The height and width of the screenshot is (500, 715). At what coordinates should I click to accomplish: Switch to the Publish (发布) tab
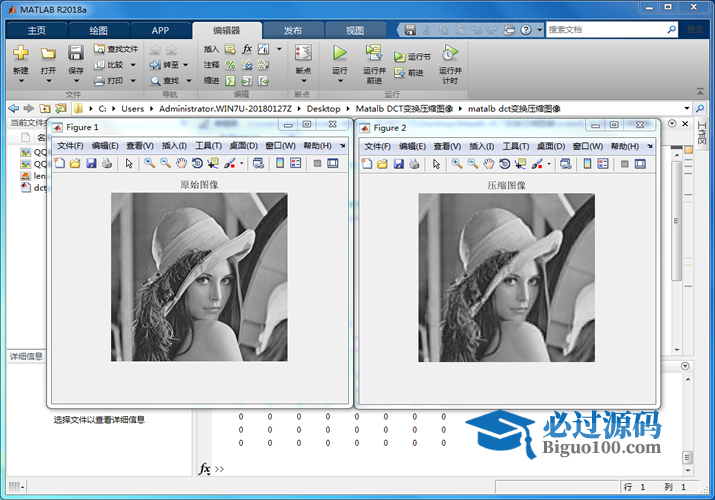tap(293, 31)
